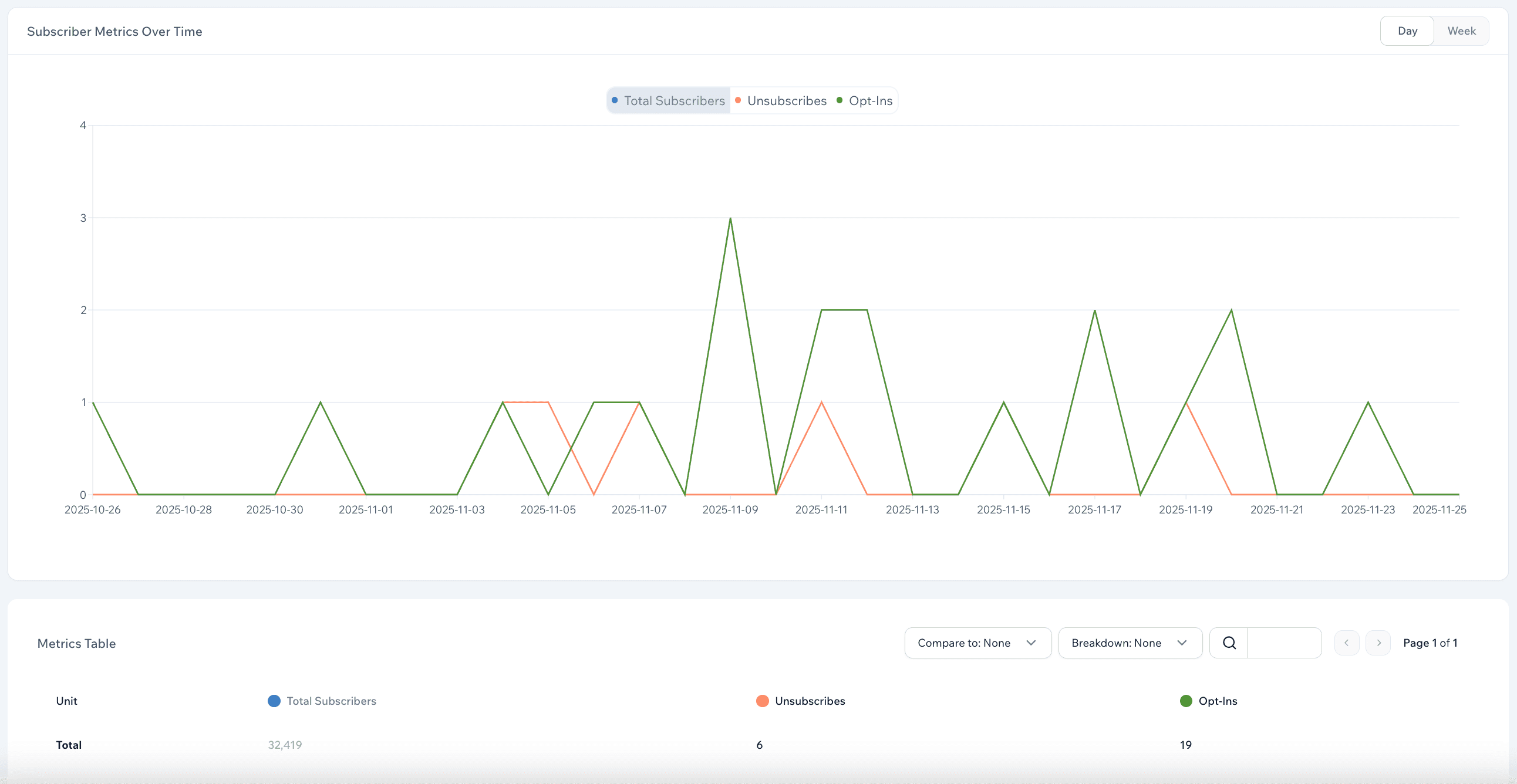
Task: Click the blue dot in the chart legend
Action: click(x=615, y=100)
